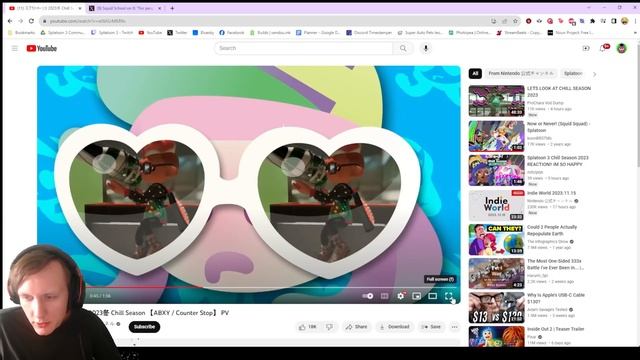Open Inside Out 2 Teaser Trailer video

click(556, 329)
